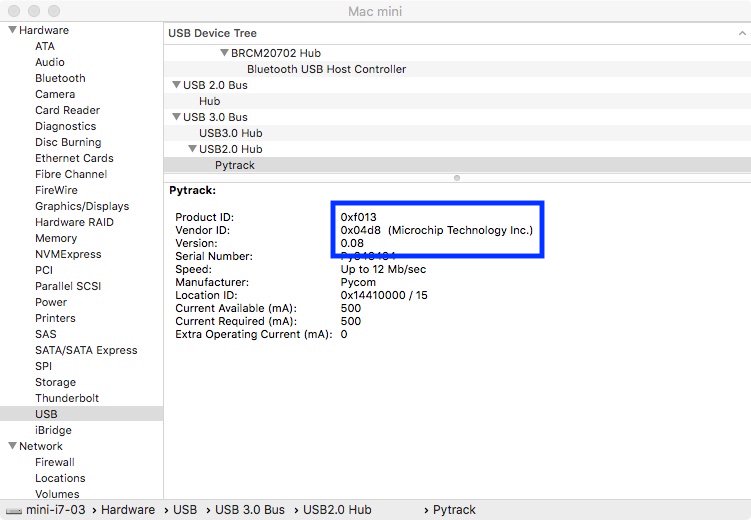Select SAS in the sidebar

coord(46,334)
